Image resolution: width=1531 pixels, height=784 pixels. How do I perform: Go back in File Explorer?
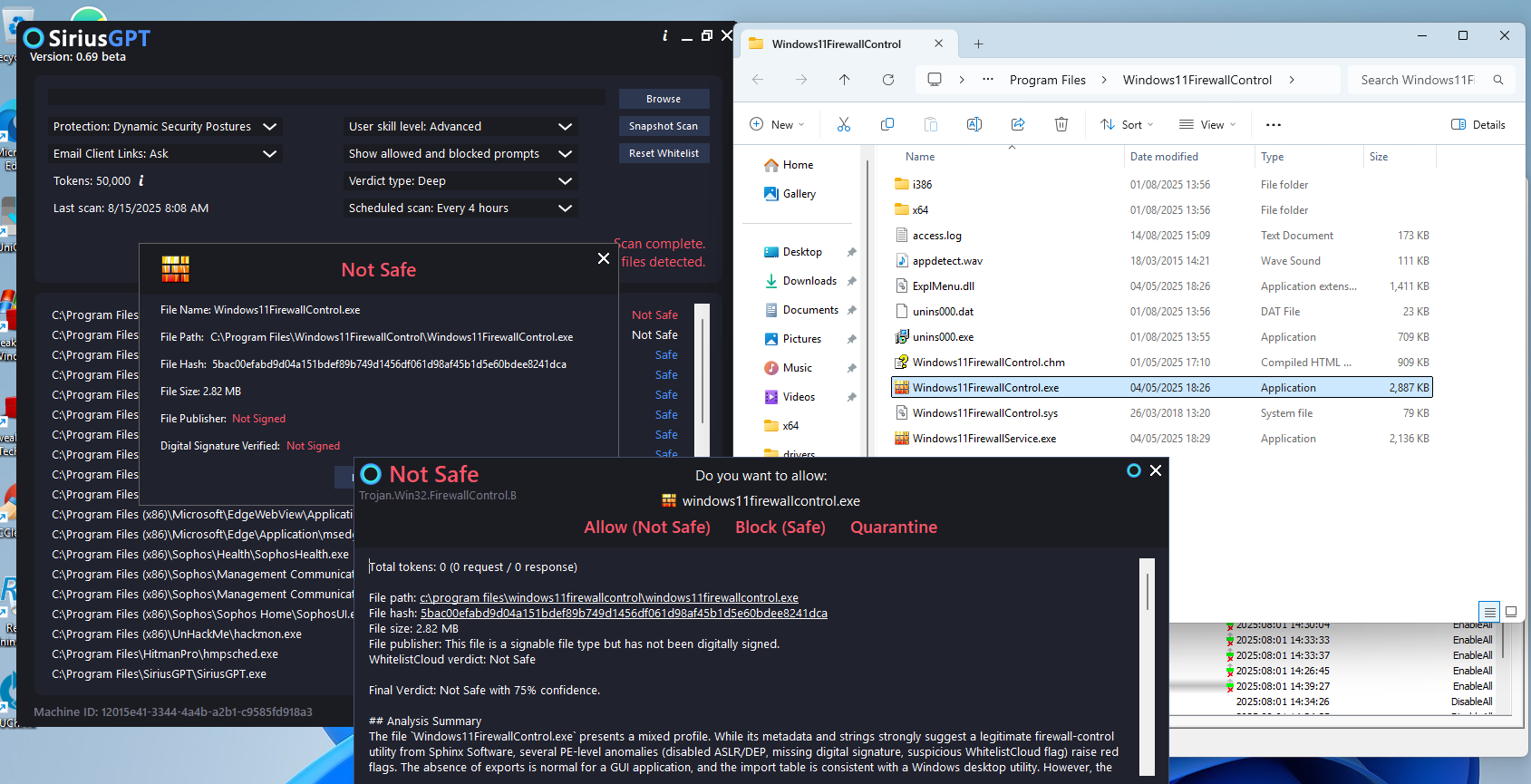(x=758, y=80)
